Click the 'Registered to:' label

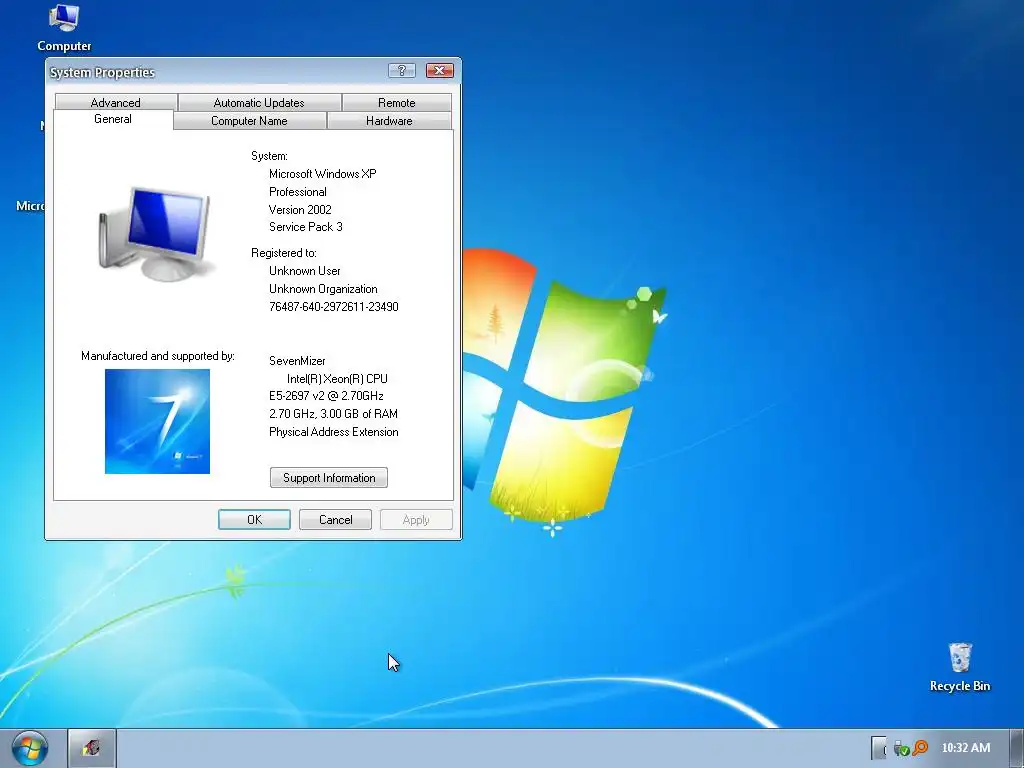[x=283, y=253]
